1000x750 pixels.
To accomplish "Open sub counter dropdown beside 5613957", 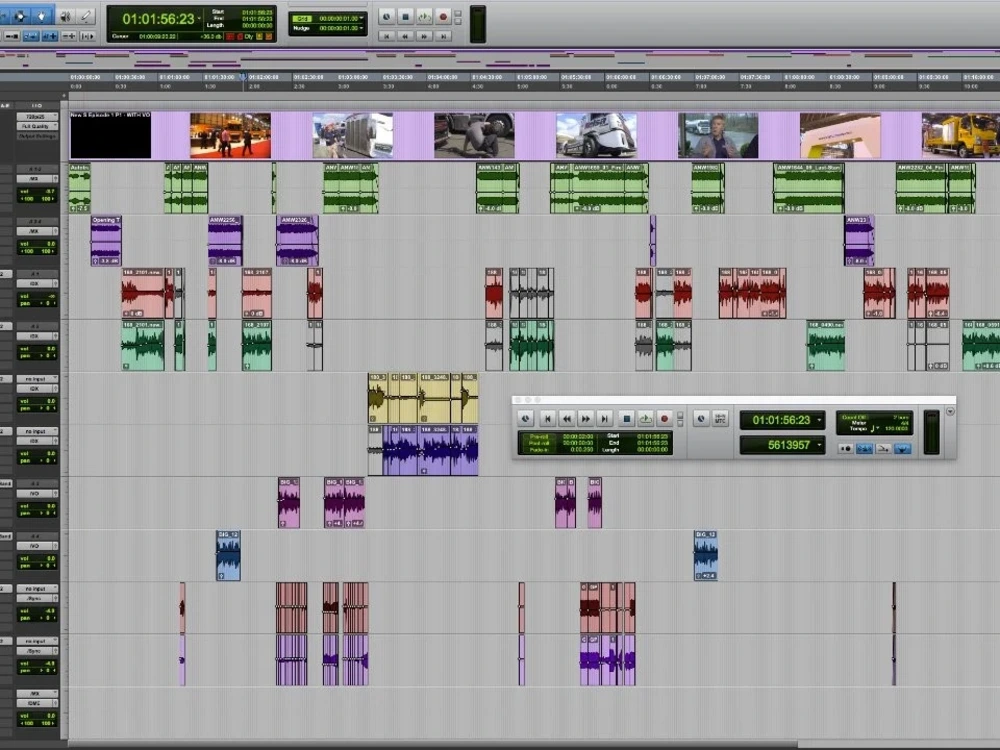I will (820, 445).
